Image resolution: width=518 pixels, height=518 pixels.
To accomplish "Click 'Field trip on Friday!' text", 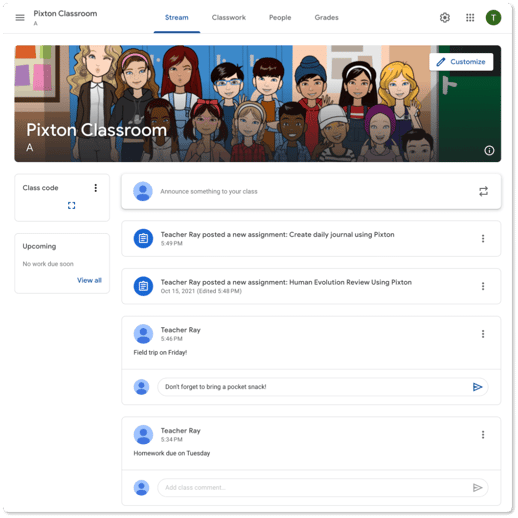I will click(x=160, y=352).
